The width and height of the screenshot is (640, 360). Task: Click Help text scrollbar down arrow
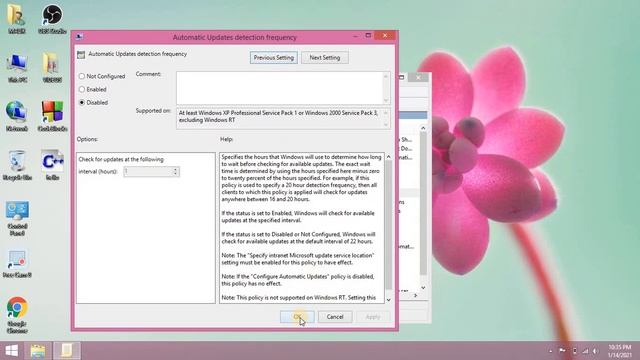(388, 300)
